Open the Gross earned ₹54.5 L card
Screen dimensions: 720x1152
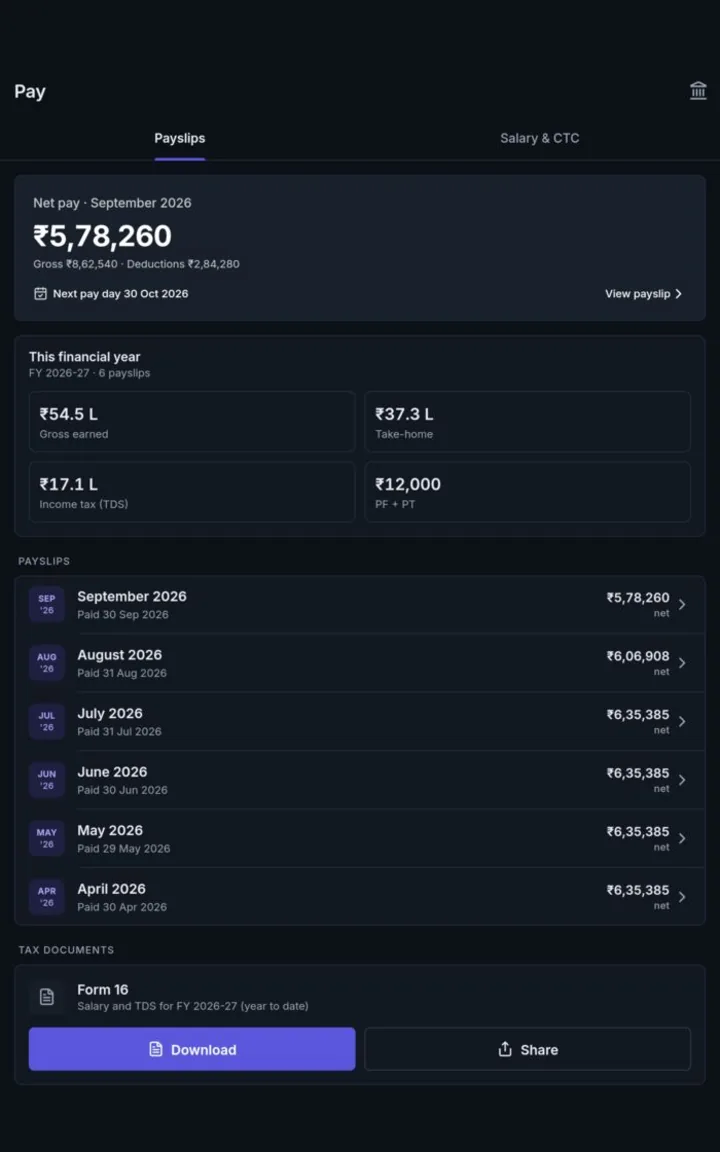pos(192,422)
